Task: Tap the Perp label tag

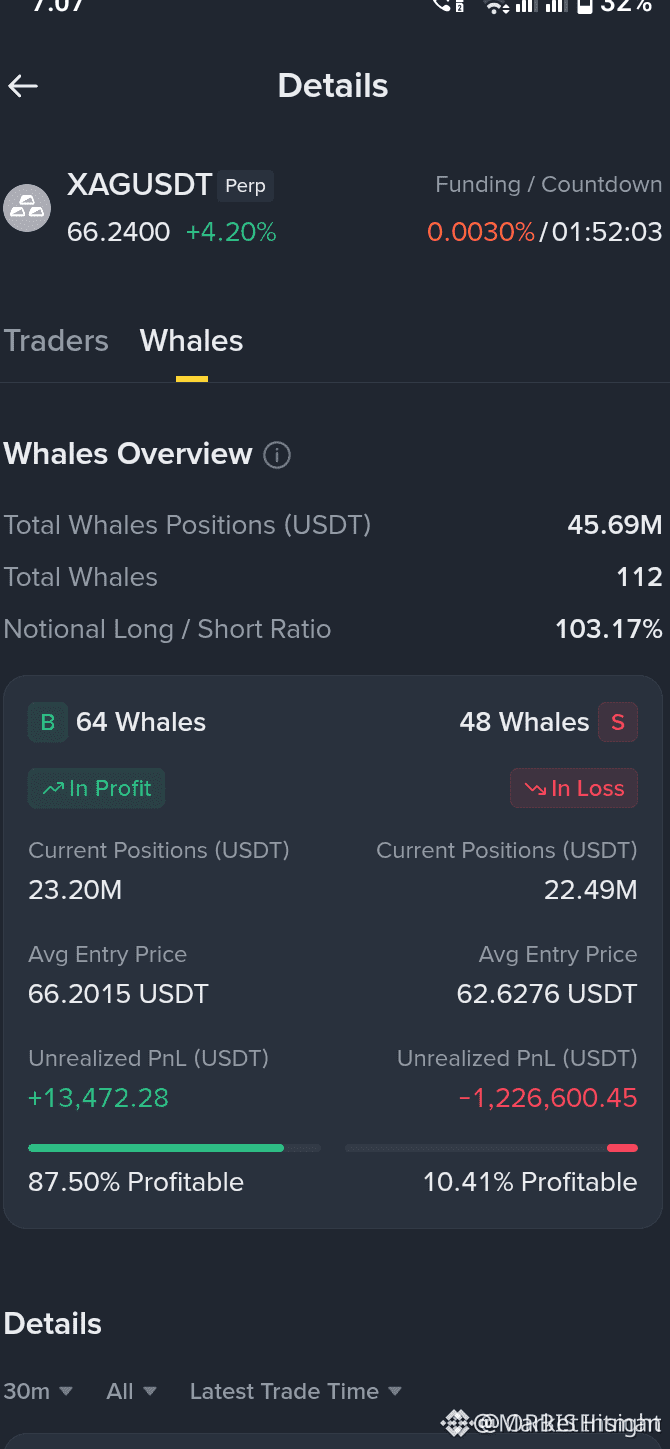Action: coord(245,186)
